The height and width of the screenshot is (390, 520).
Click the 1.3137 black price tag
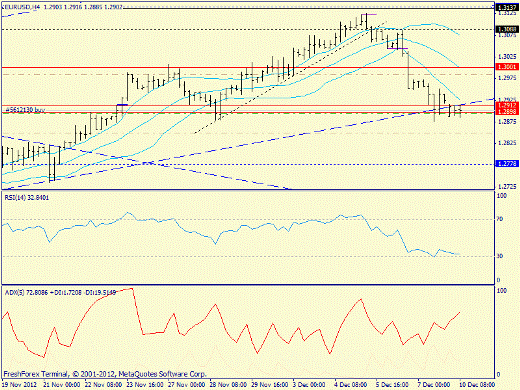pyautogui.click(x=507, y=7)
